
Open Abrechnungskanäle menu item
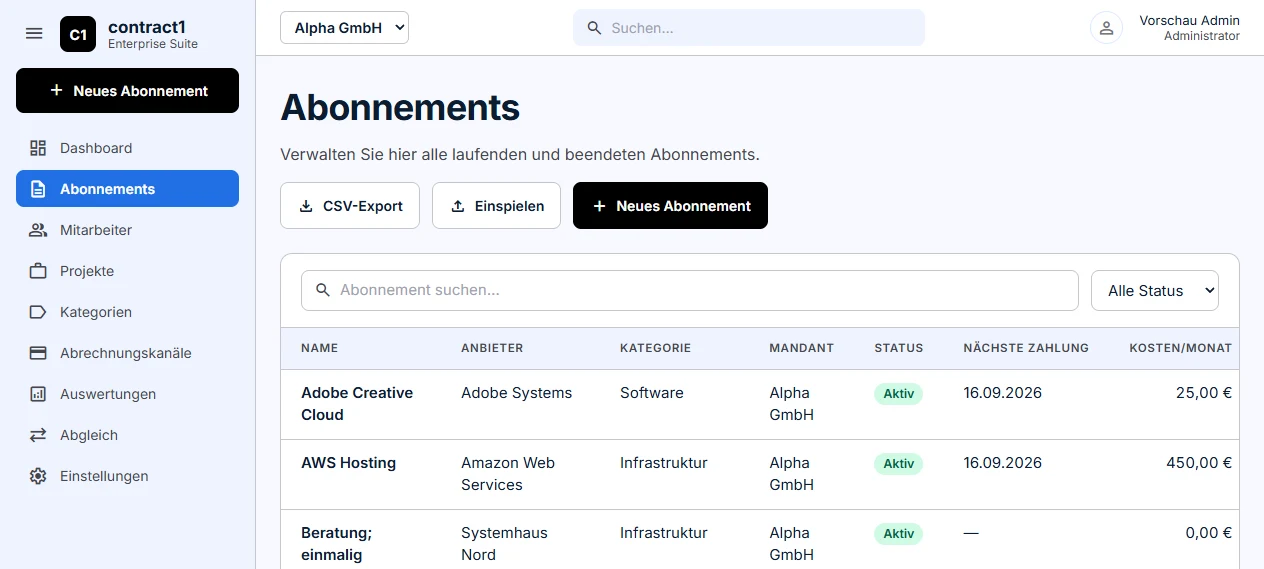point(127,353)
